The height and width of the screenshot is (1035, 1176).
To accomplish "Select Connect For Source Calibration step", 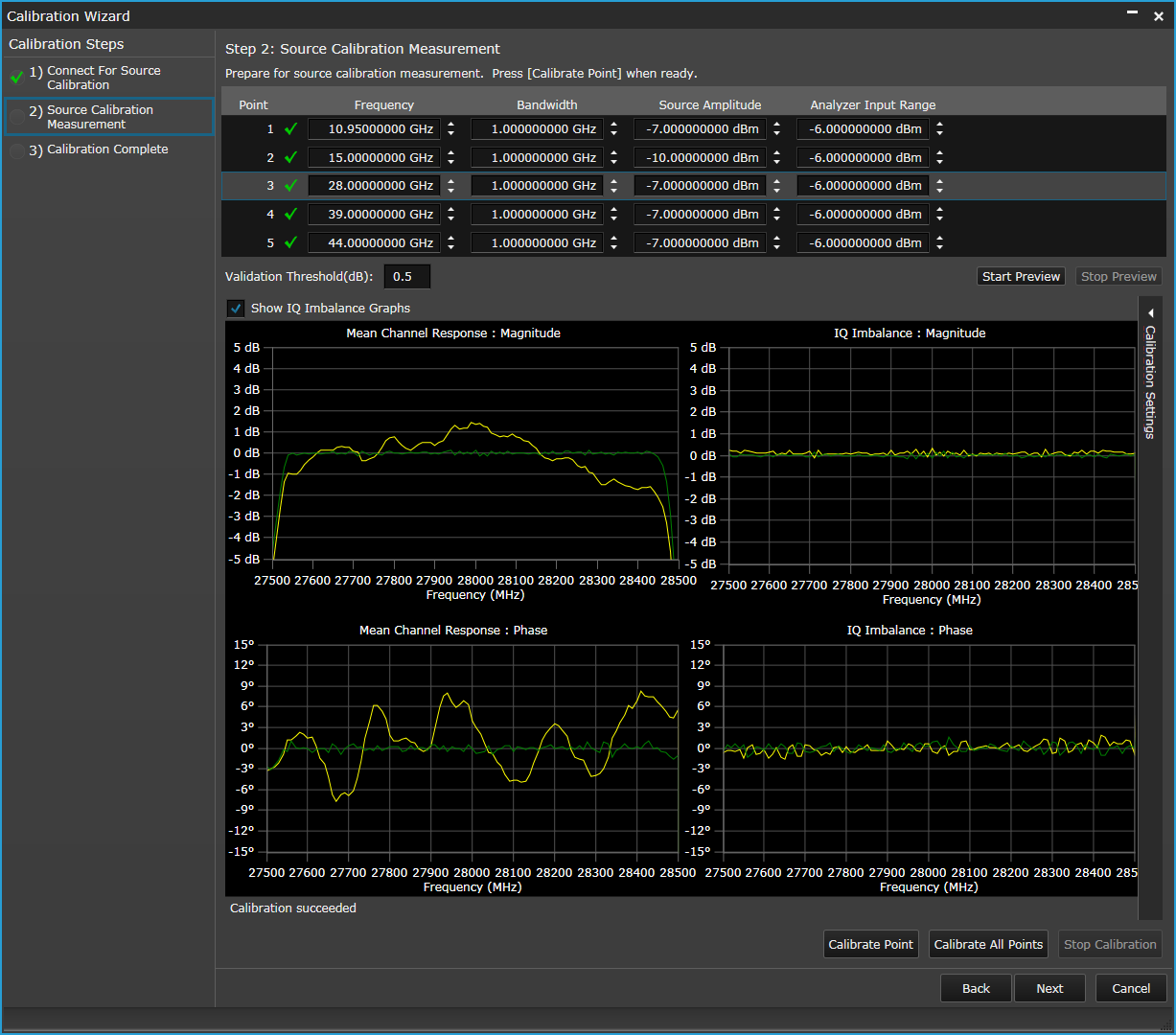I will click(104, 78).
